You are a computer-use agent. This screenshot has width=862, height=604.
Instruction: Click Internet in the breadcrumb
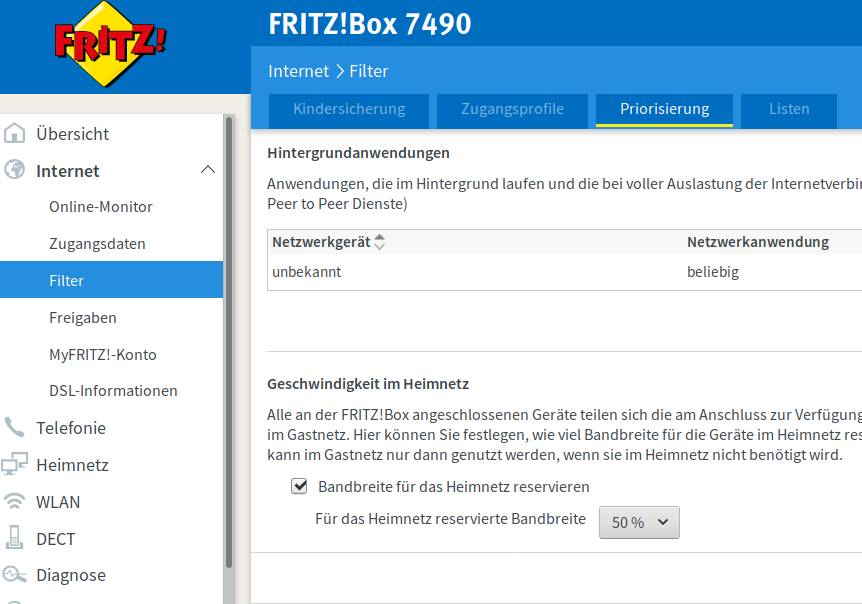299,71
